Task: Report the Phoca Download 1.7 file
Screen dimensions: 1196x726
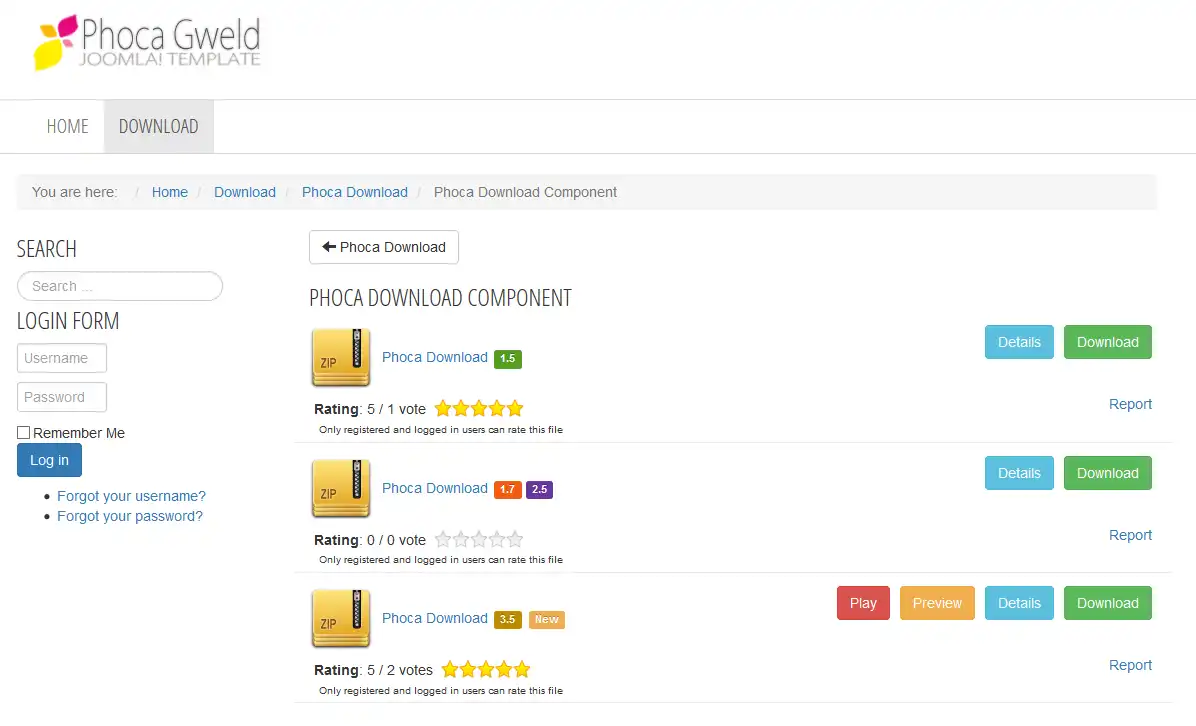Action: (1130, 535)
